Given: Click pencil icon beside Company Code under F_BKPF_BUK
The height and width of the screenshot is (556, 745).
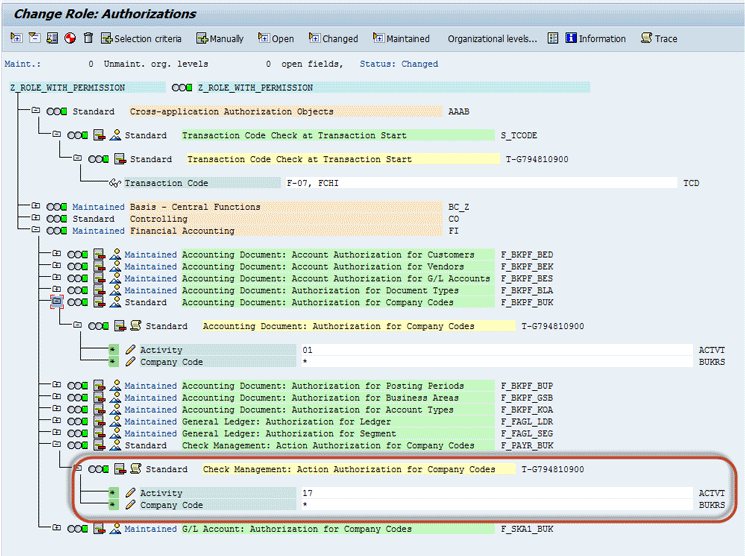Looking at the screenshot, I should pyautogui.click(x=130, y=362).
